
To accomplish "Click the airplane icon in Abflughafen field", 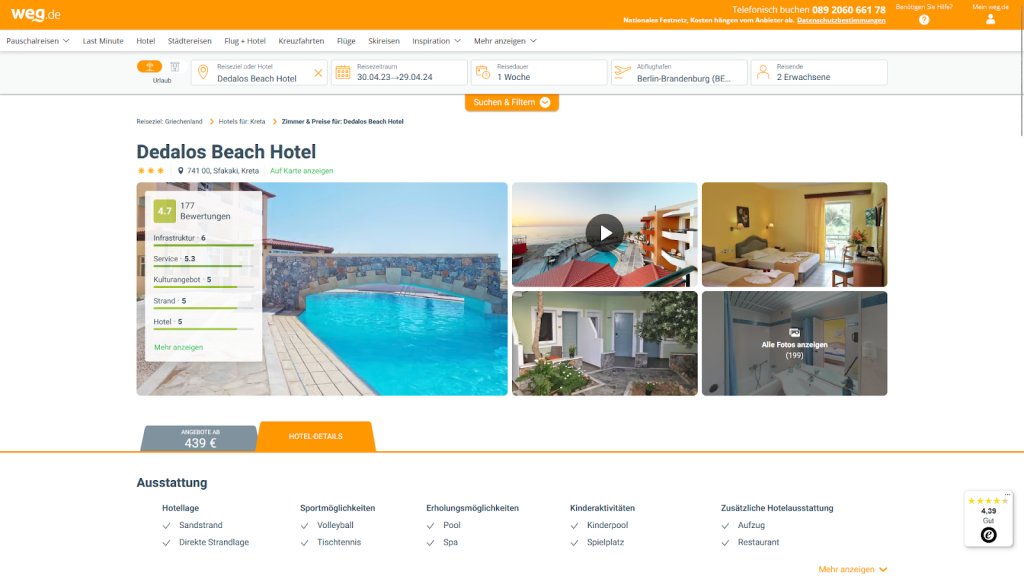I will pos(623,71).
